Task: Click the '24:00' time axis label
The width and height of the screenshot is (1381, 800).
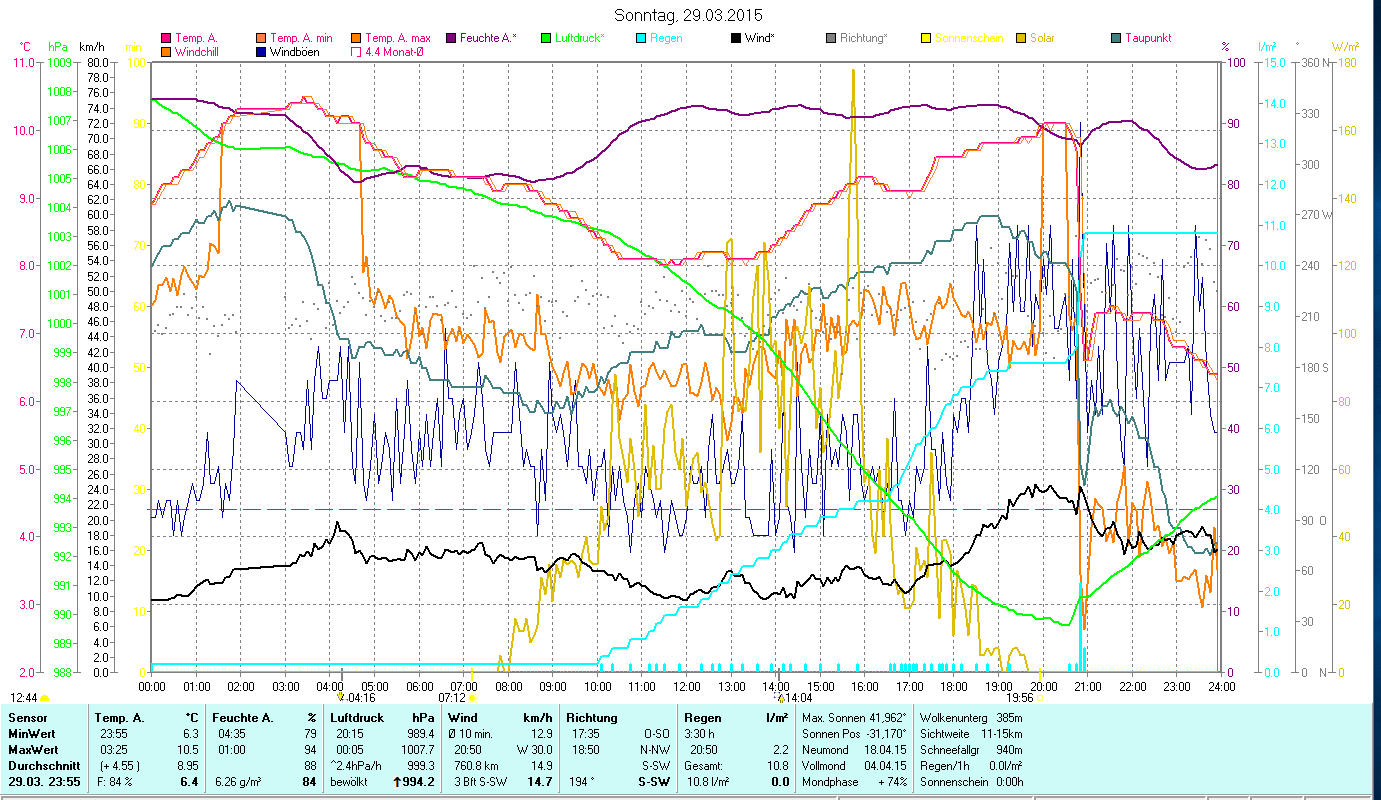Action: coord(1221,687)
